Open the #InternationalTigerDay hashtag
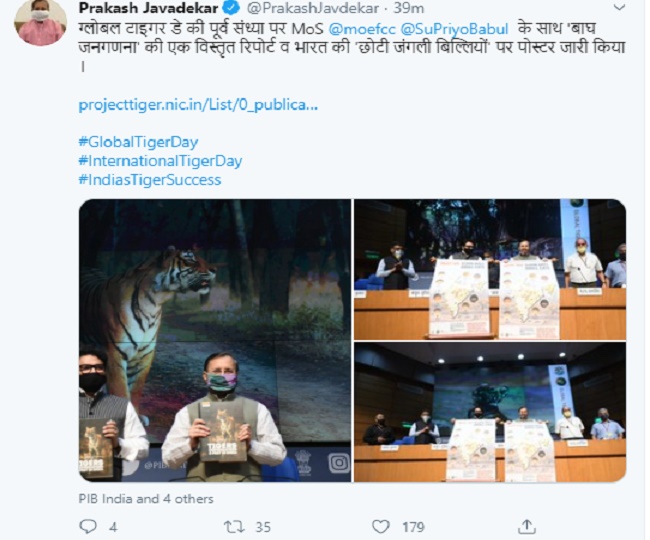650x540 pixels. [x=160, y=161]
